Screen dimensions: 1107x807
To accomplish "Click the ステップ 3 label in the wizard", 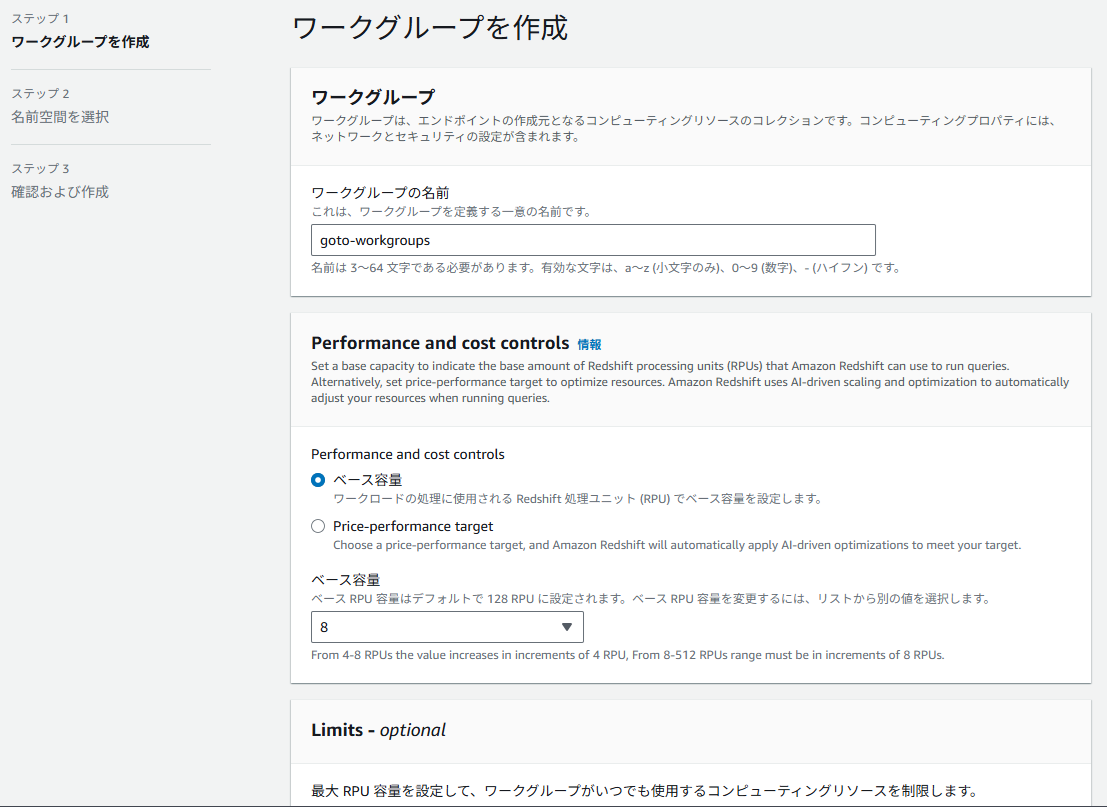I will (40, 169).
